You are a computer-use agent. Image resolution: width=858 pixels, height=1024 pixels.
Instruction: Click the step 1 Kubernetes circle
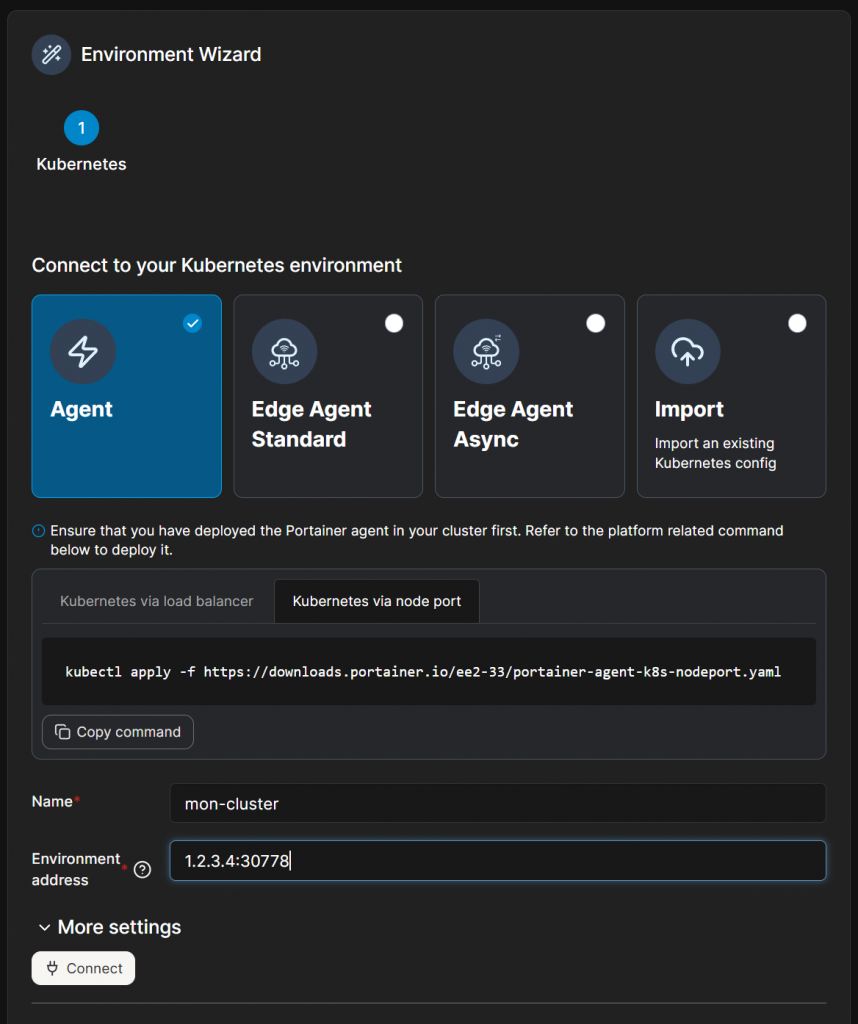pyautogui.click(x=81, y=128)
